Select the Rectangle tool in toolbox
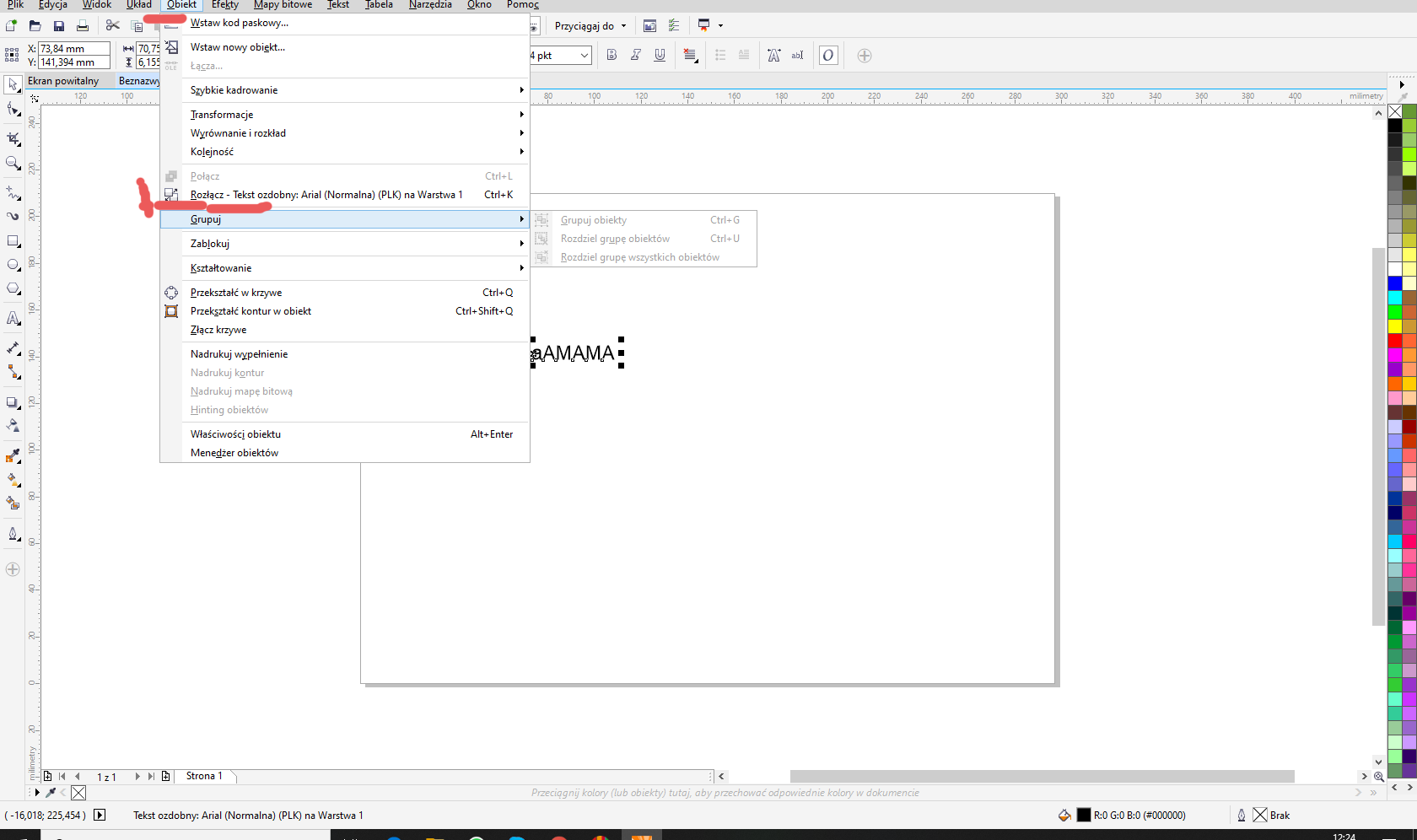The height and width of the screenshot is (840, 1417). click(x=13, y=241)
